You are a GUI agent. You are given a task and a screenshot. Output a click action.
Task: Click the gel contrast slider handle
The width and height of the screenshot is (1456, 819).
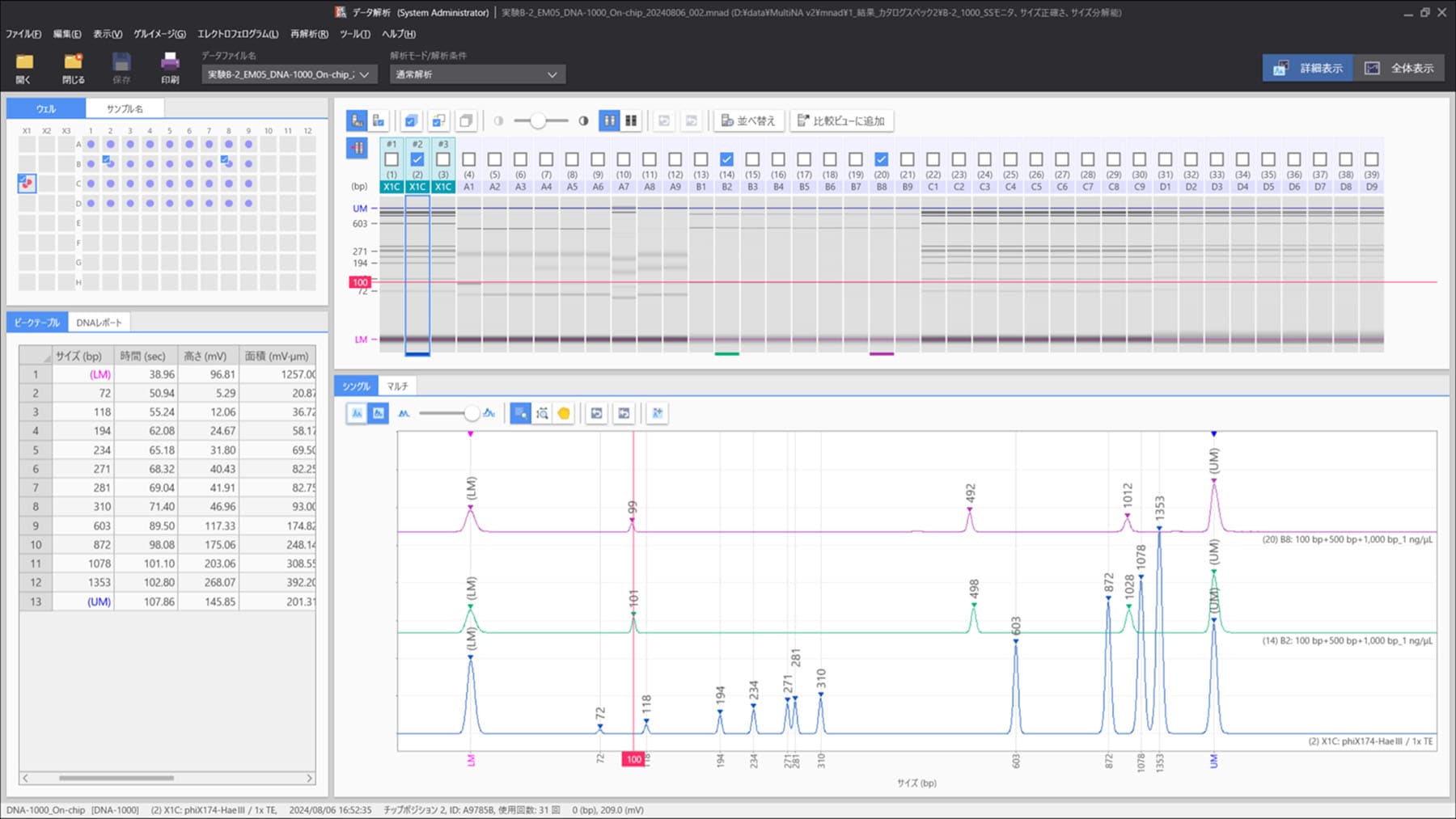pyautogui.click(x=538, y=120)
